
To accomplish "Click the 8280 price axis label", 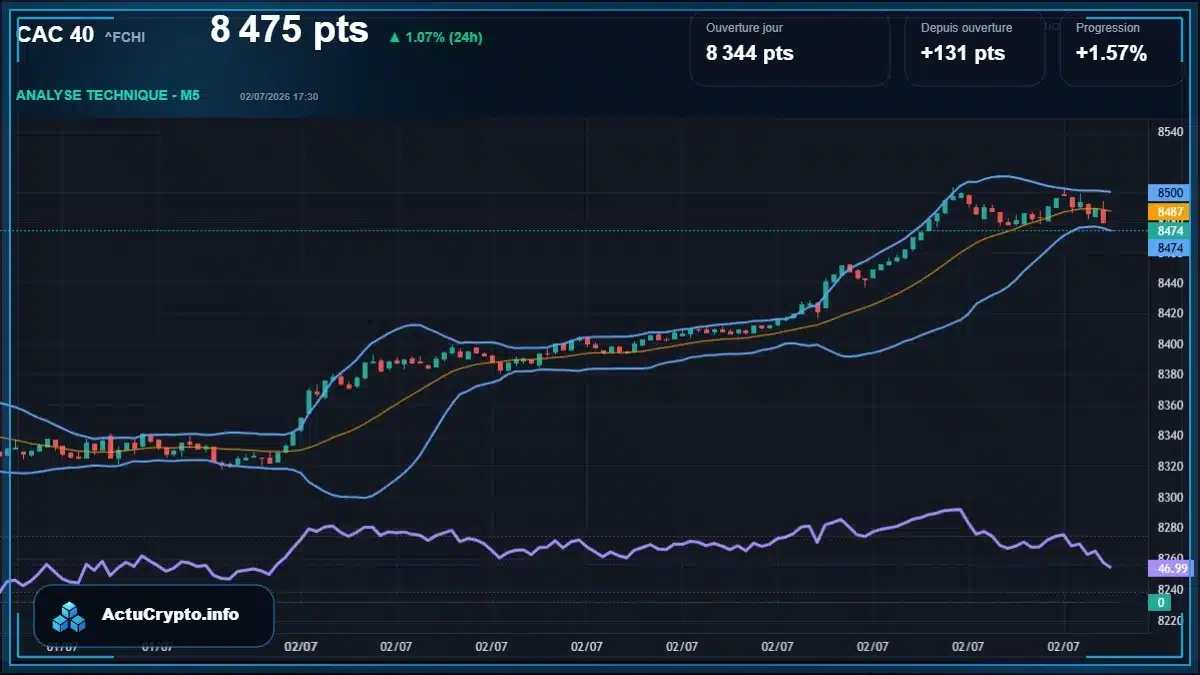I will click(x=1170, y=527).
